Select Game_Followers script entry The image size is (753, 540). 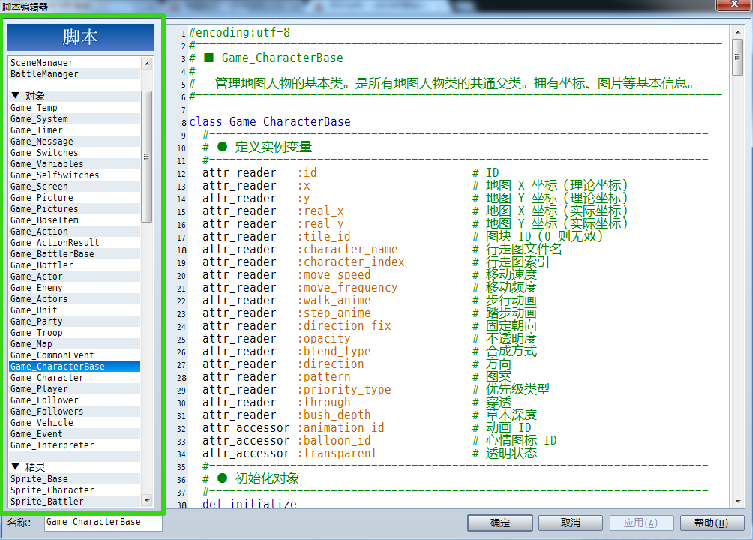pyautogui.click(x=74, y=411)
